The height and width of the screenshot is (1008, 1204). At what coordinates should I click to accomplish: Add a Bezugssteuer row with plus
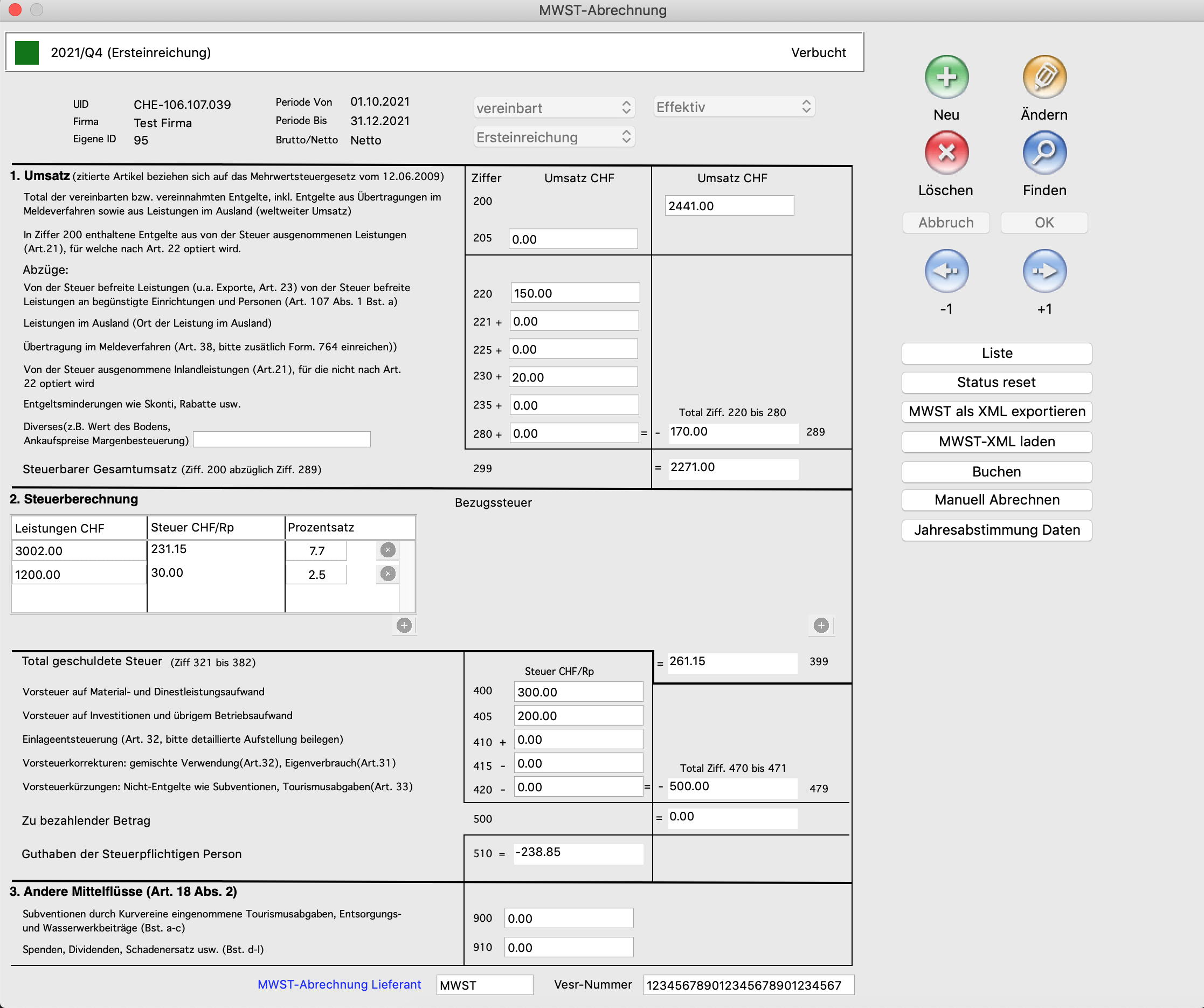click(x=821, y=626)
